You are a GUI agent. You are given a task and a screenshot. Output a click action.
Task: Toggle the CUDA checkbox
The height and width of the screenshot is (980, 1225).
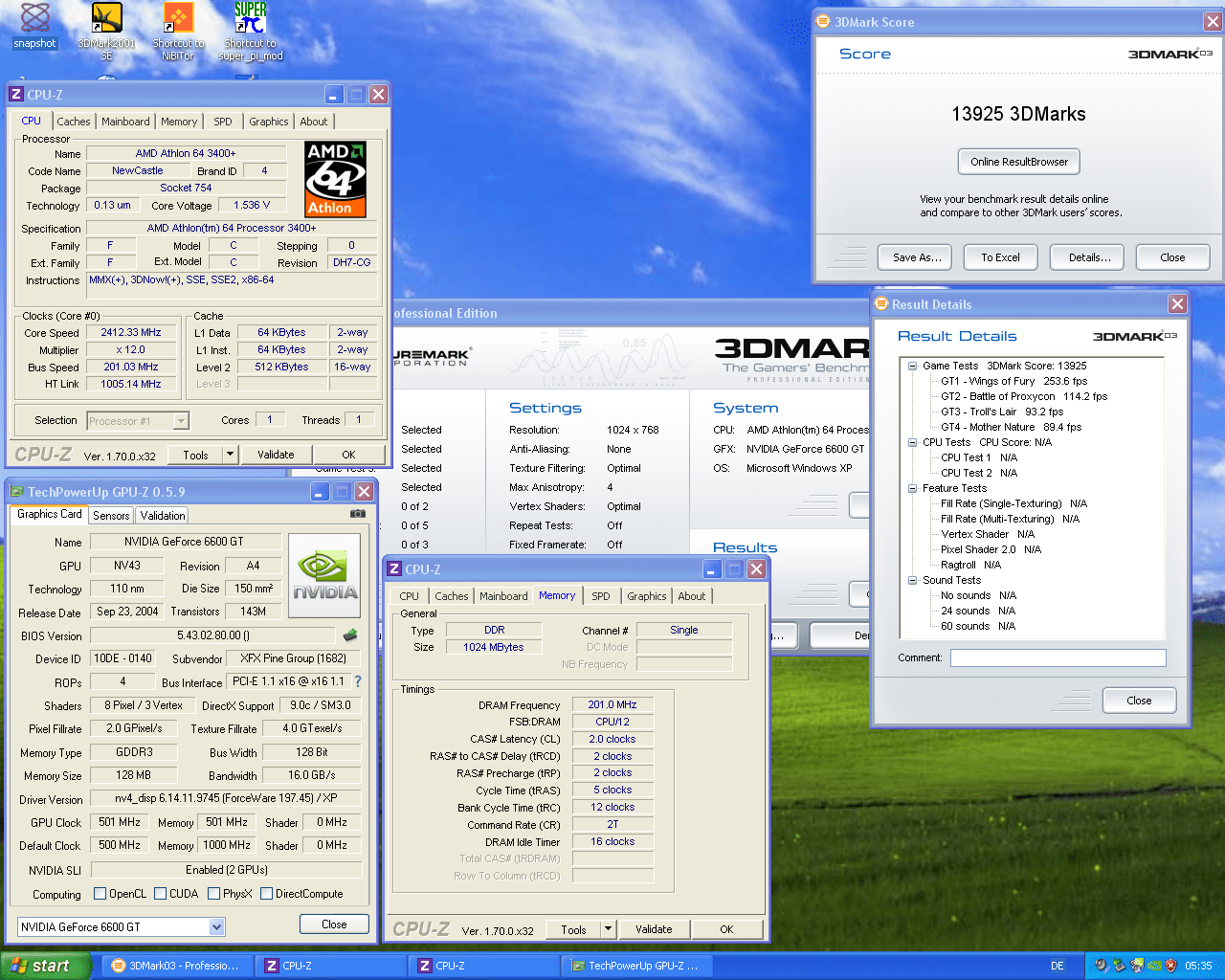pos(161,894)
